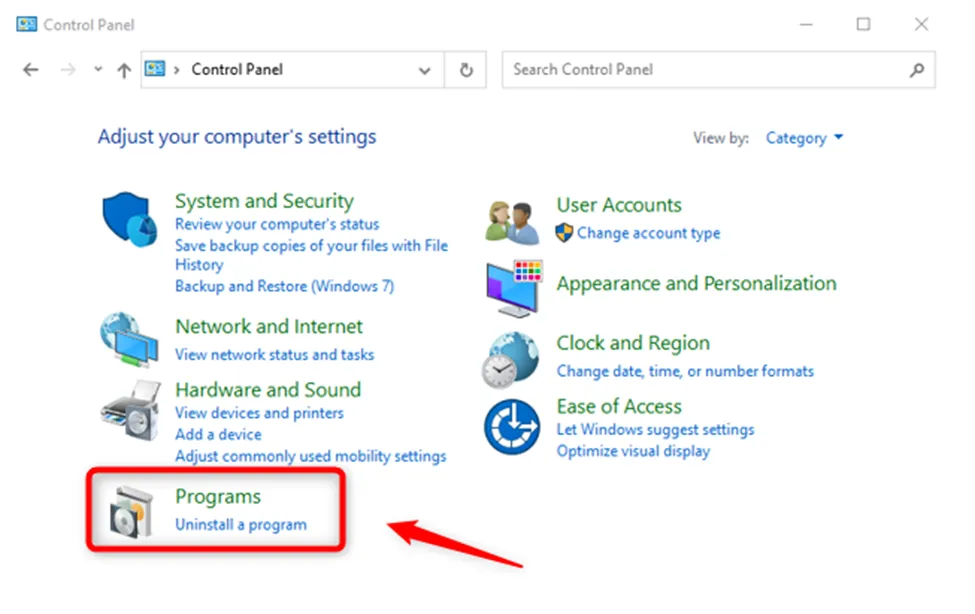975x614 pixels.
Task: Expand the View by Category dropdown
Action: point(804,138)
